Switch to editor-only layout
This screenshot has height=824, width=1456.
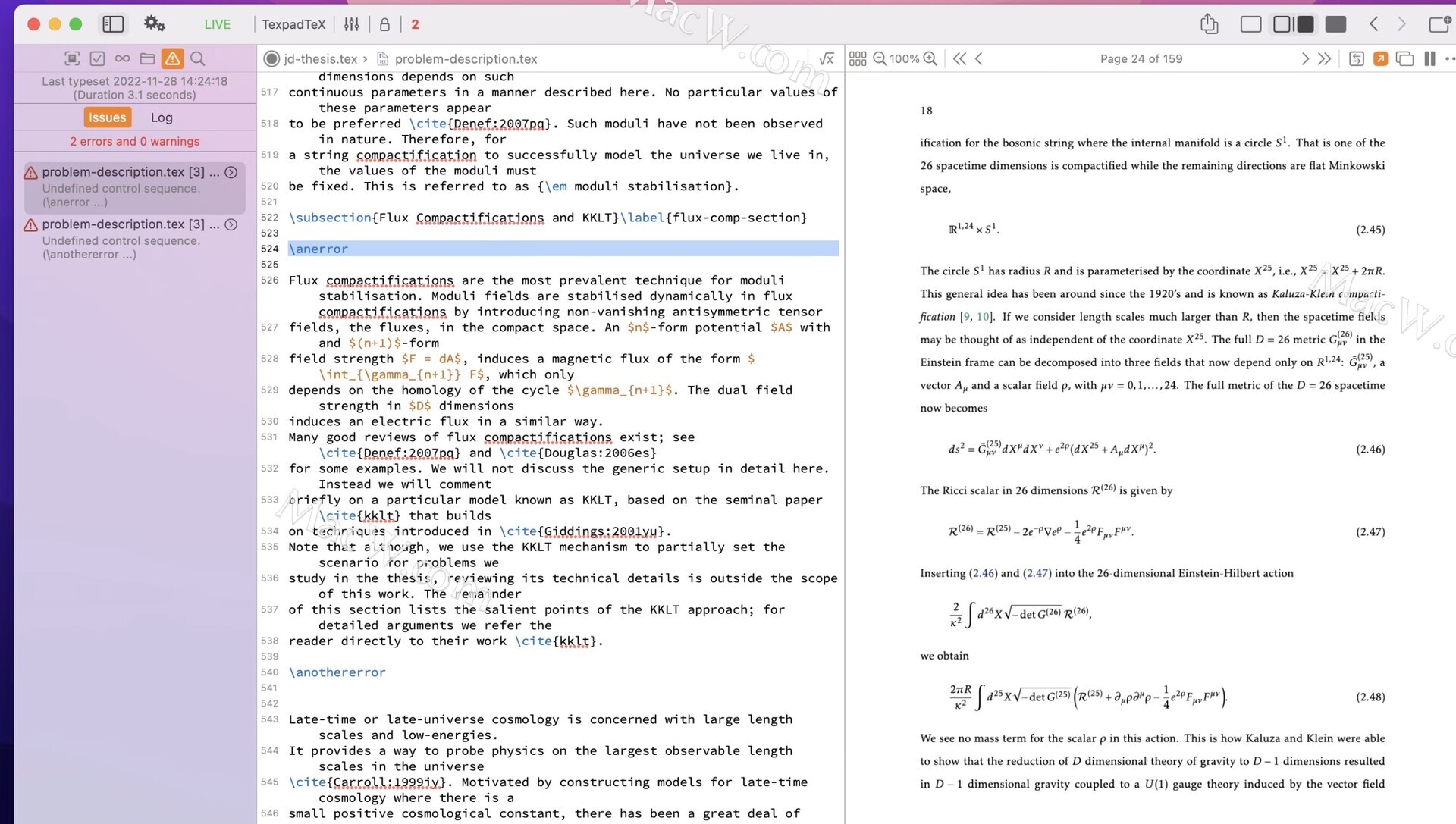tap(1251, 24)
